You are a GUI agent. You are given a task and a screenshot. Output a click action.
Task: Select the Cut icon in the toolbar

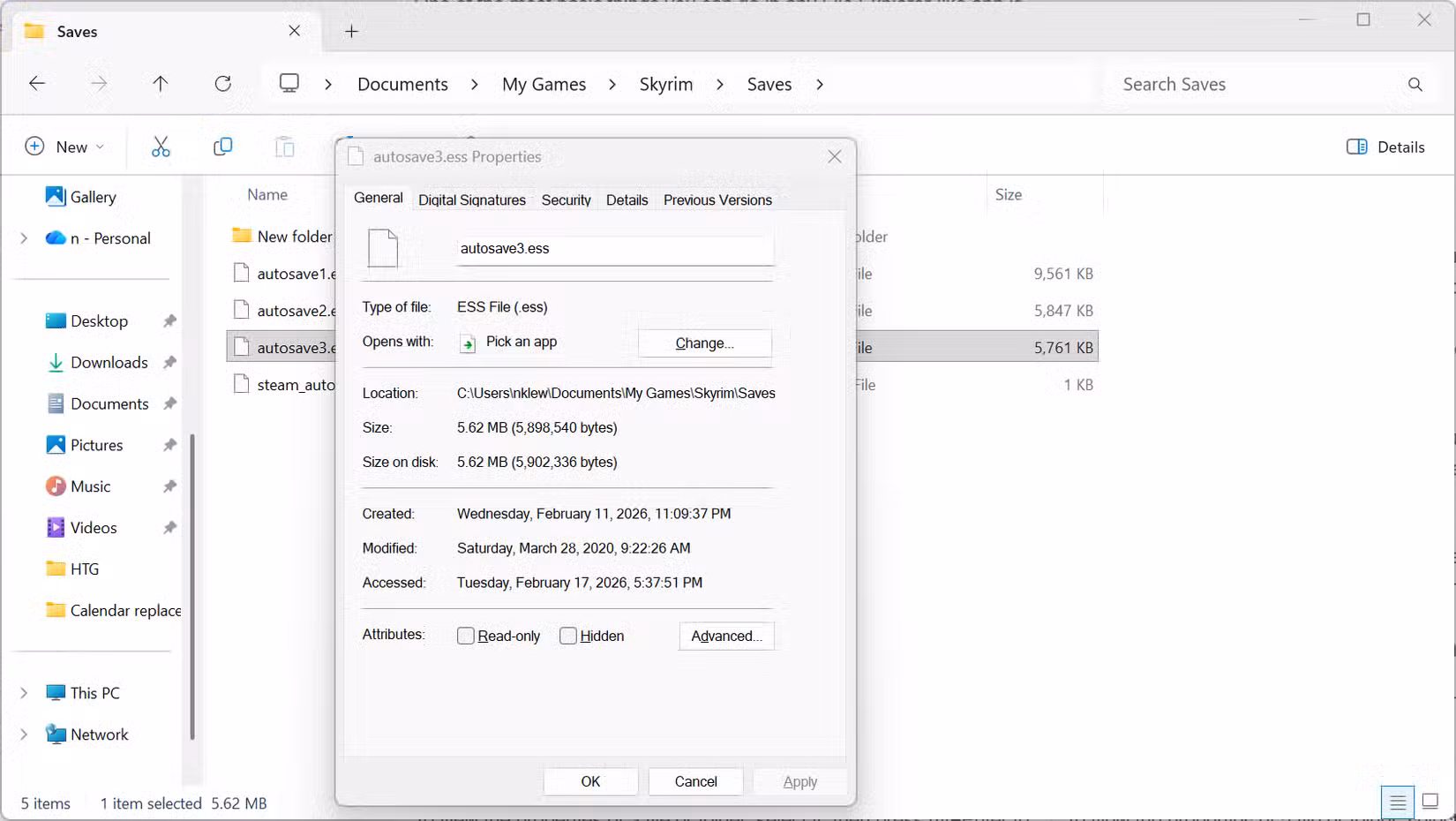point(160,147)
